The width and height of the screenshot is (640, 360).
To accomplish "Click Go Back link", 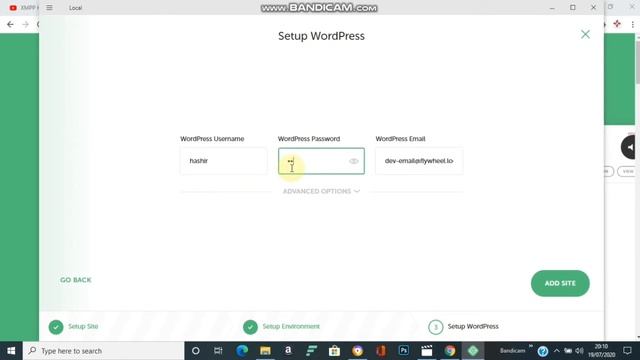I will pyautogui.click(x=76, y=280).
